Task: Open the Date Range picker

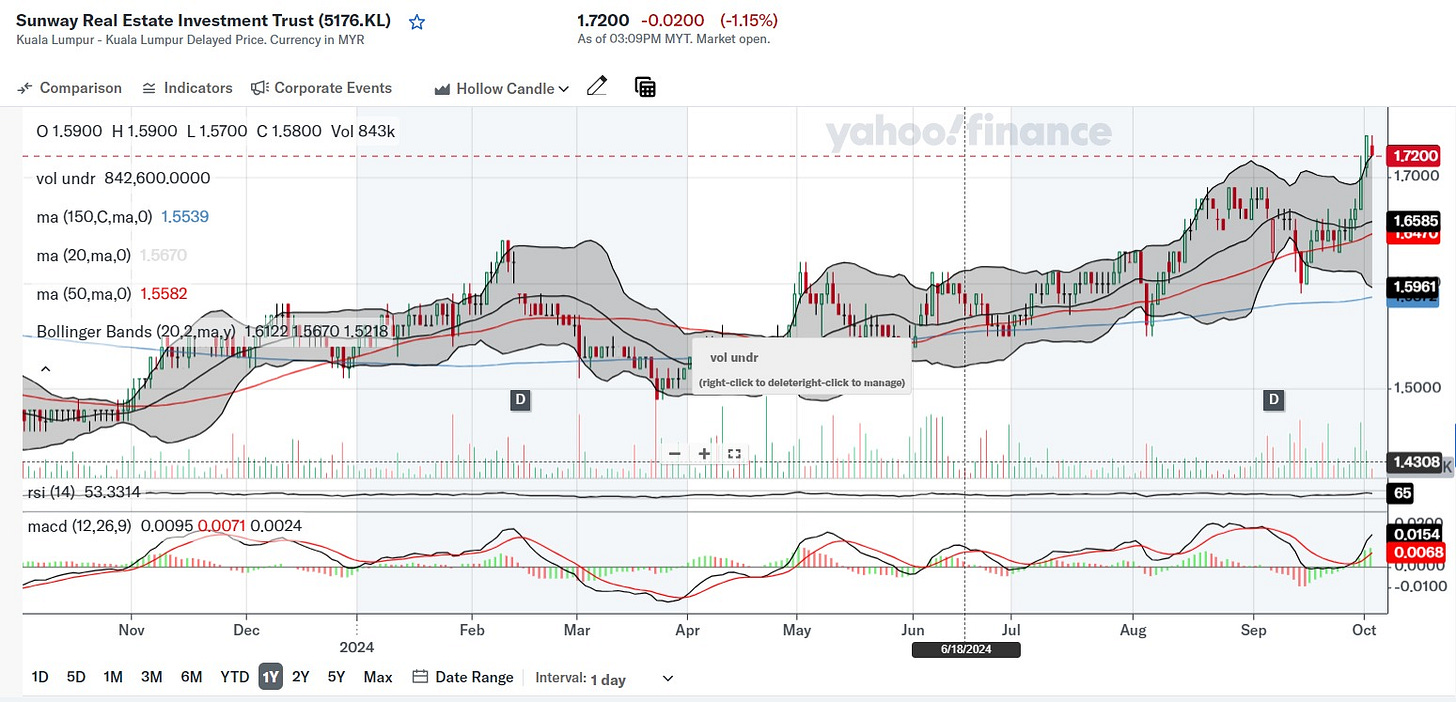Action: (463, 677)
